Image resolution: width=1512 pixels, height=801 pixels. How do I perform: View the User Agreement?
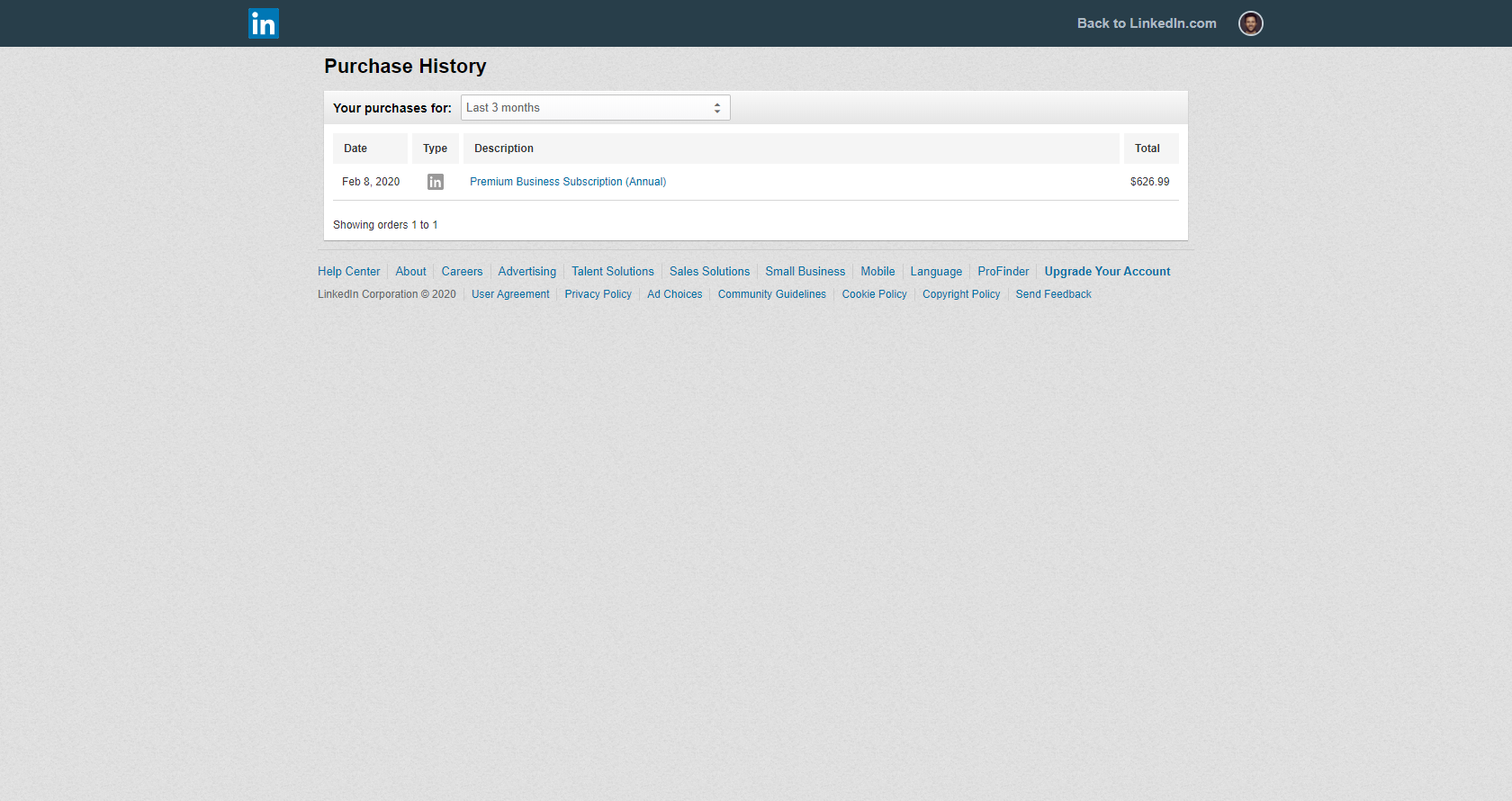click(x=510, y=294)
